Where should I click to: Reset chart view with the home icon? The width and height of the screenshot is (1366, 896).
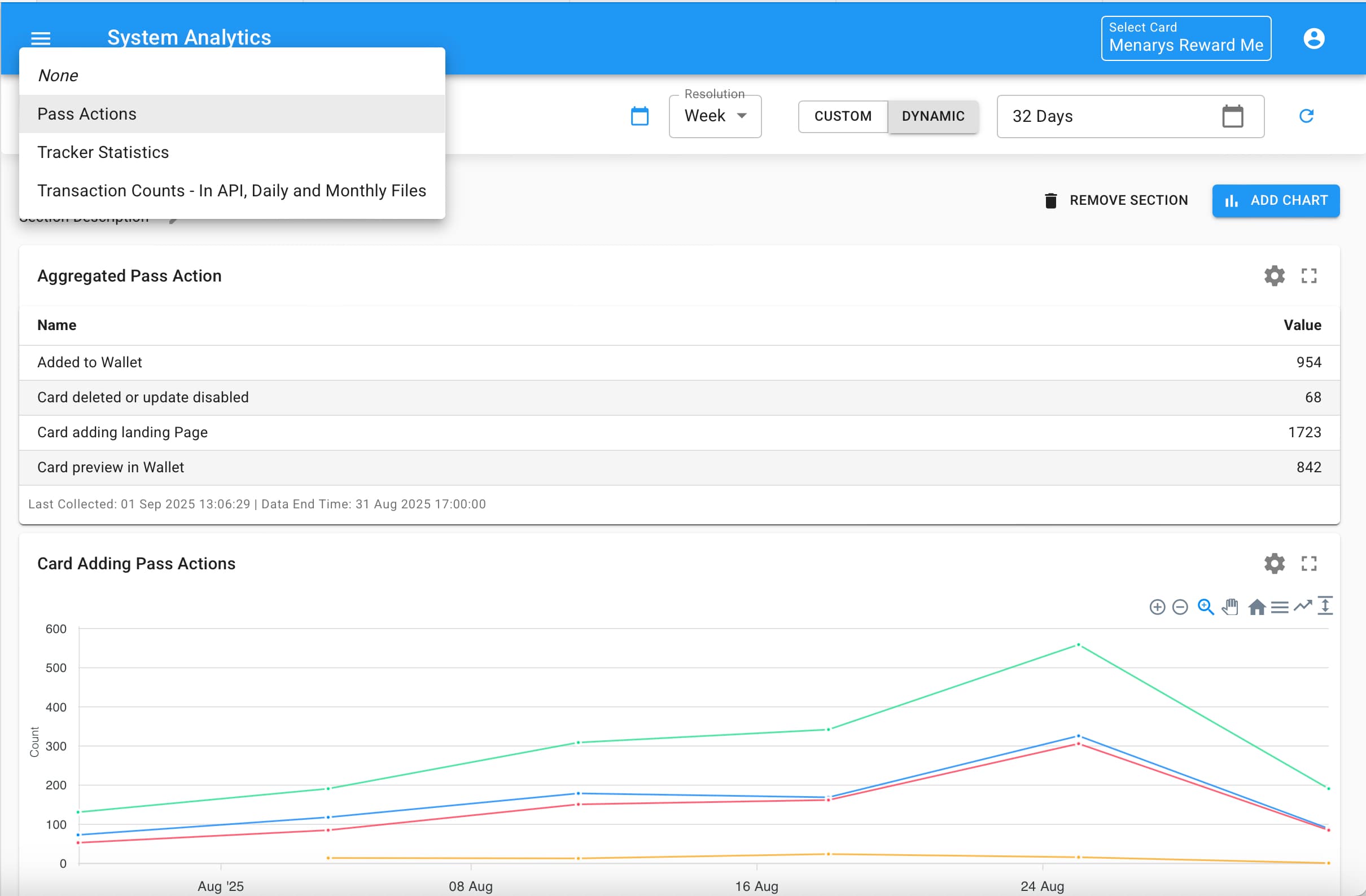1257,607
